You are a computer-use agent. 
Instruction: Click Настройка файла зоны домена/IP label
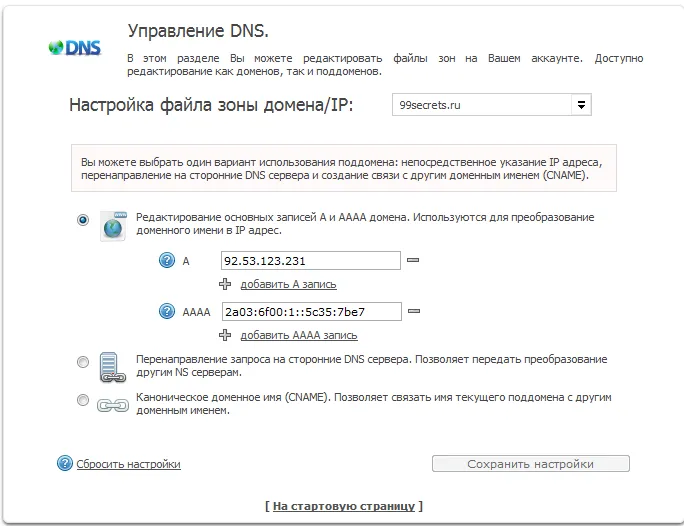coord(211,105)
